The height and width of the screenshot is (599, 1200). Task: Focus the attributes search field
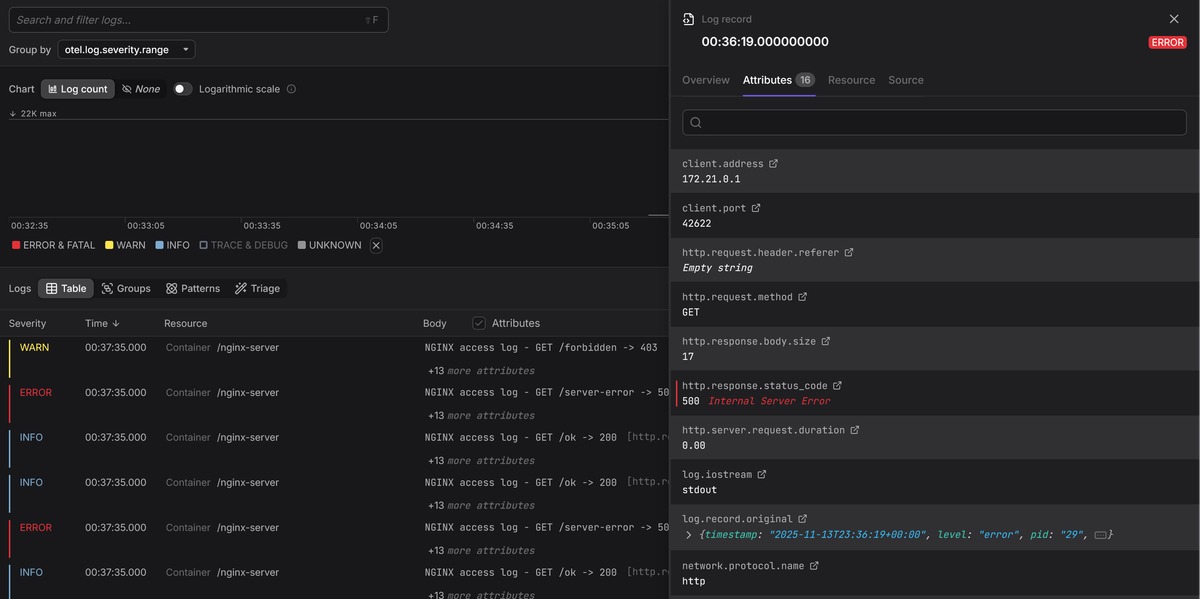934,123
